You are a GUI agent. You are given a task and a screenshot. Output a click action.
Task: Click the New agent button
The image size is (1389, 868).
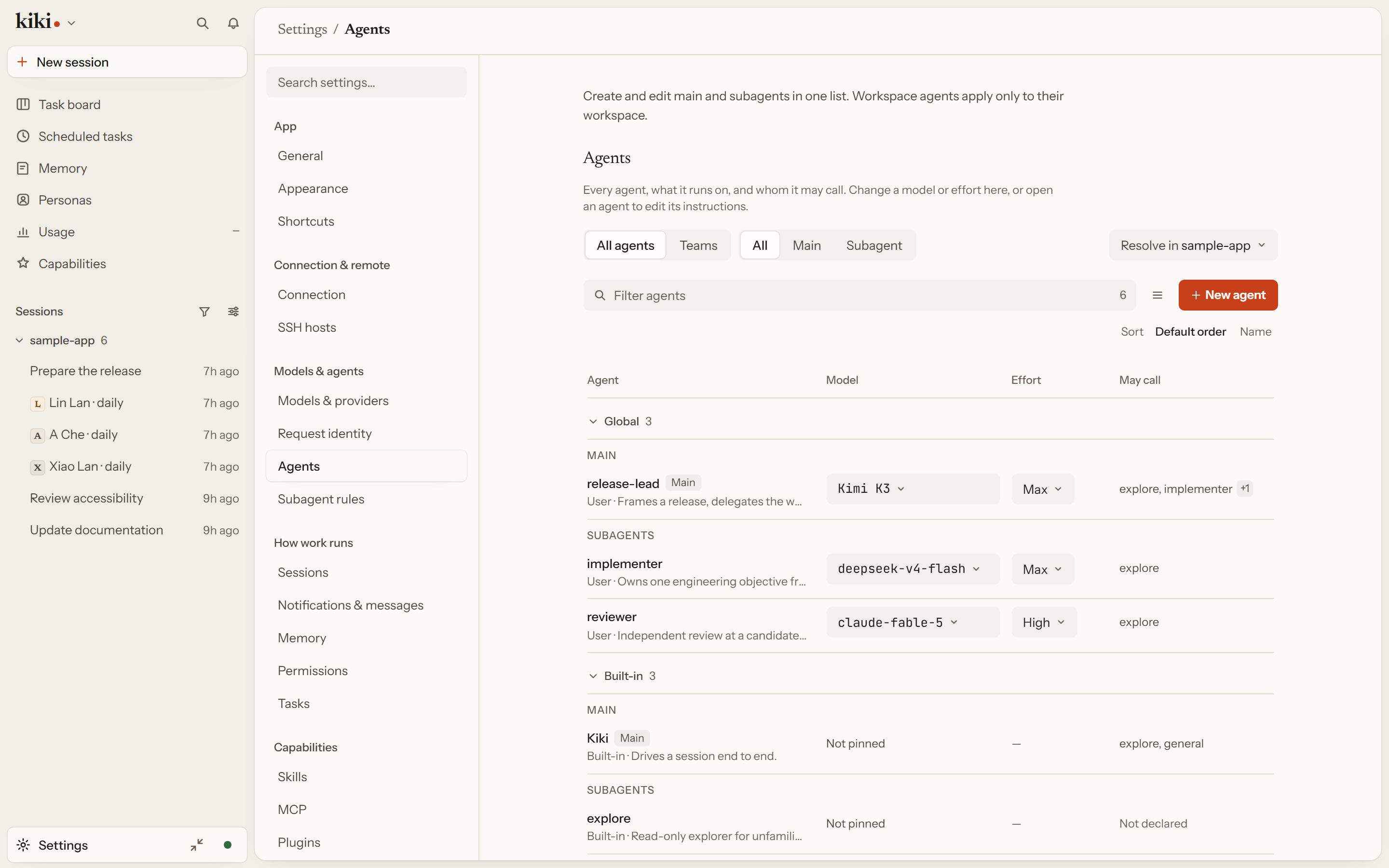[1228, 295]
